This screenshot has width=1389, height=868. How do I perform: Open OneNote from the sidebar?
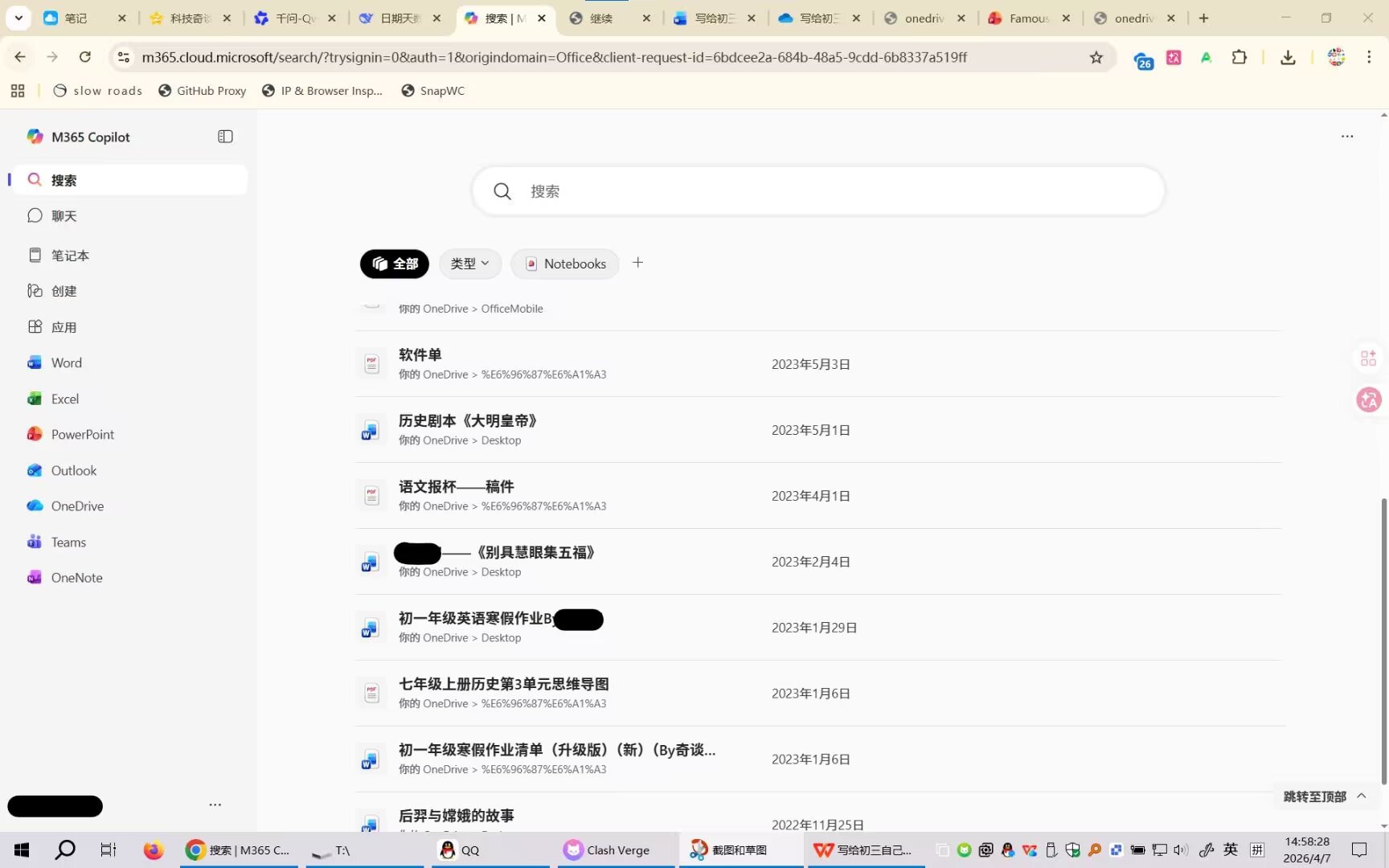[76, 577]
